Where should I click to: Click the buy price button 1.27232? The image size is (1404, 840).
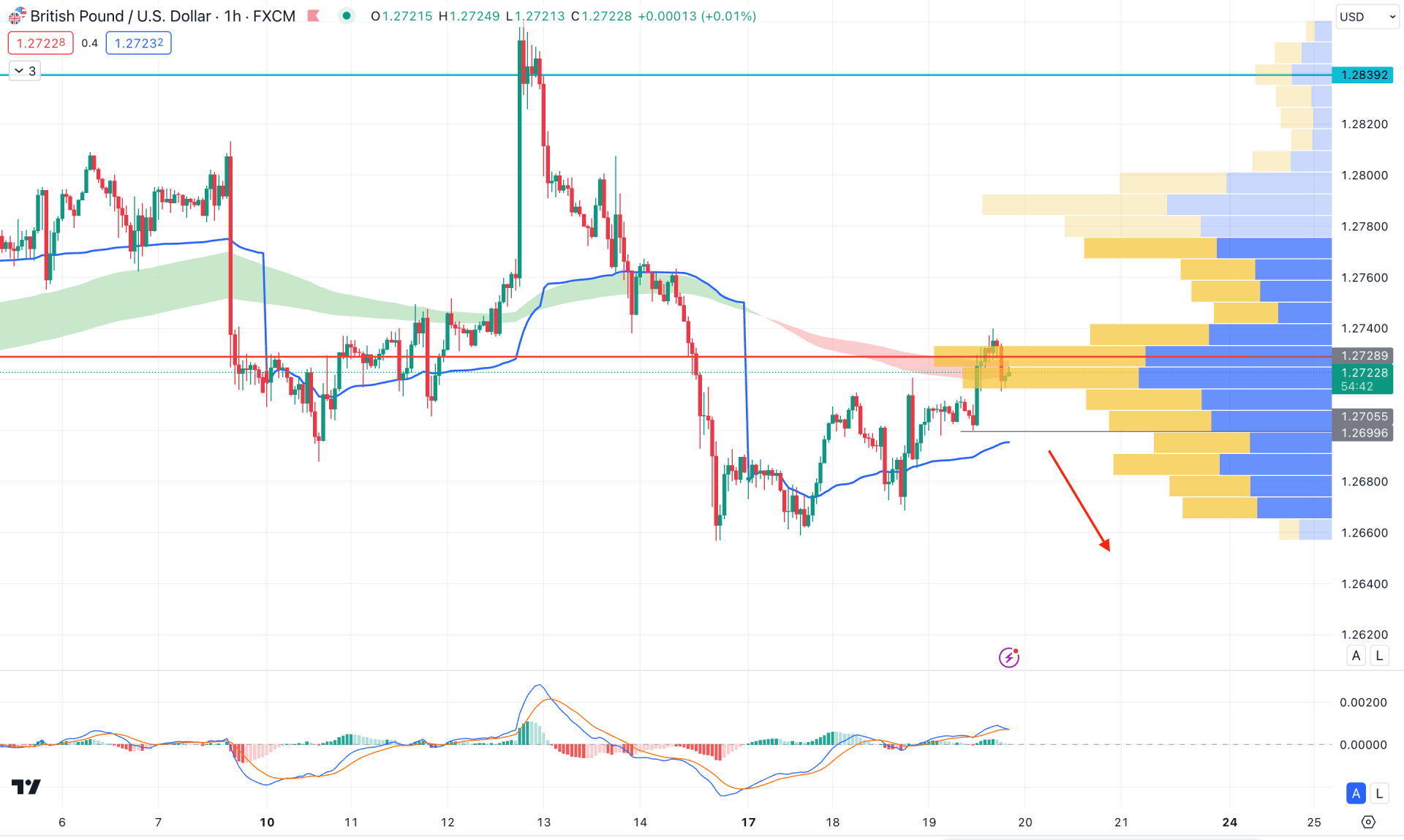point(139,43)
